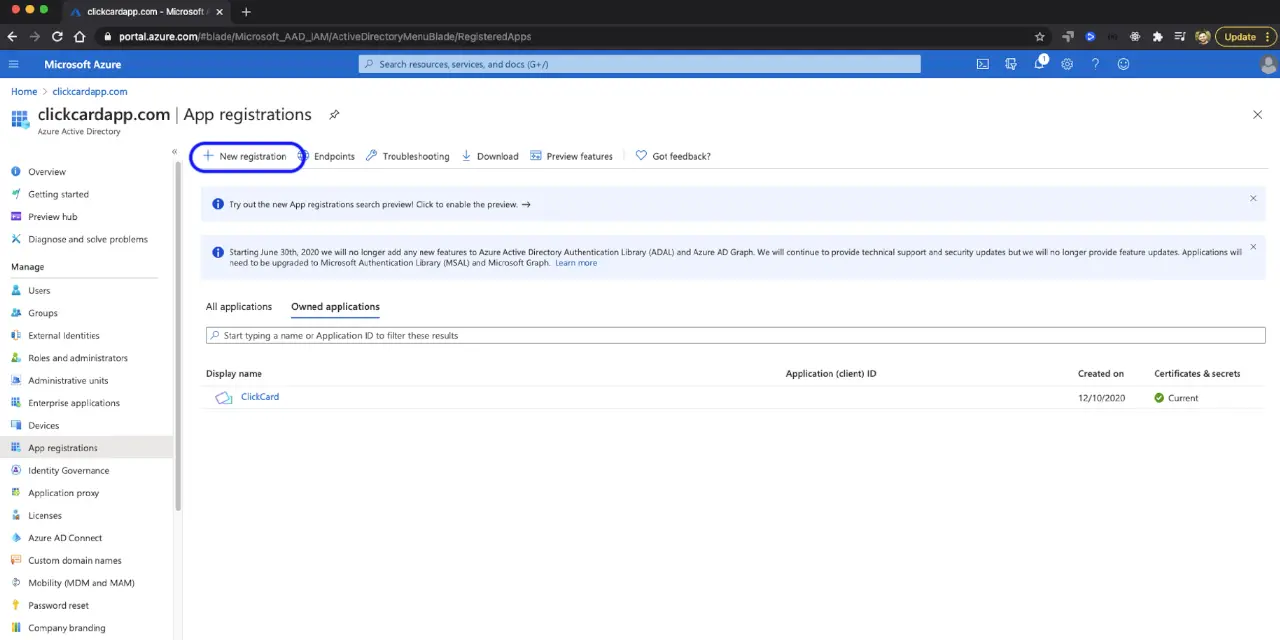
Task: Dismiss the ADAL deprecation notice
Action: click(x=1253, y=246)
